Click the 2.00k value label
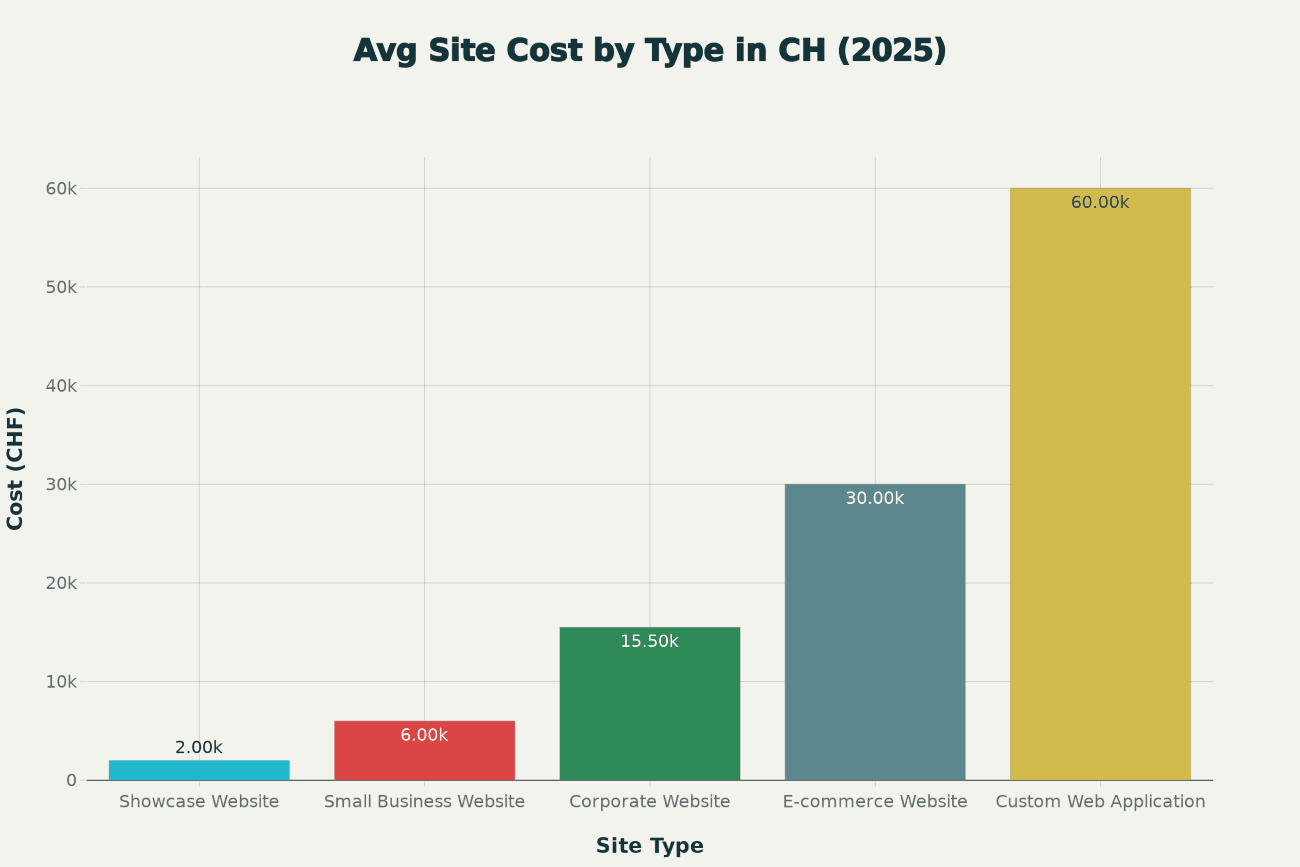 click(x=199, y=748)
